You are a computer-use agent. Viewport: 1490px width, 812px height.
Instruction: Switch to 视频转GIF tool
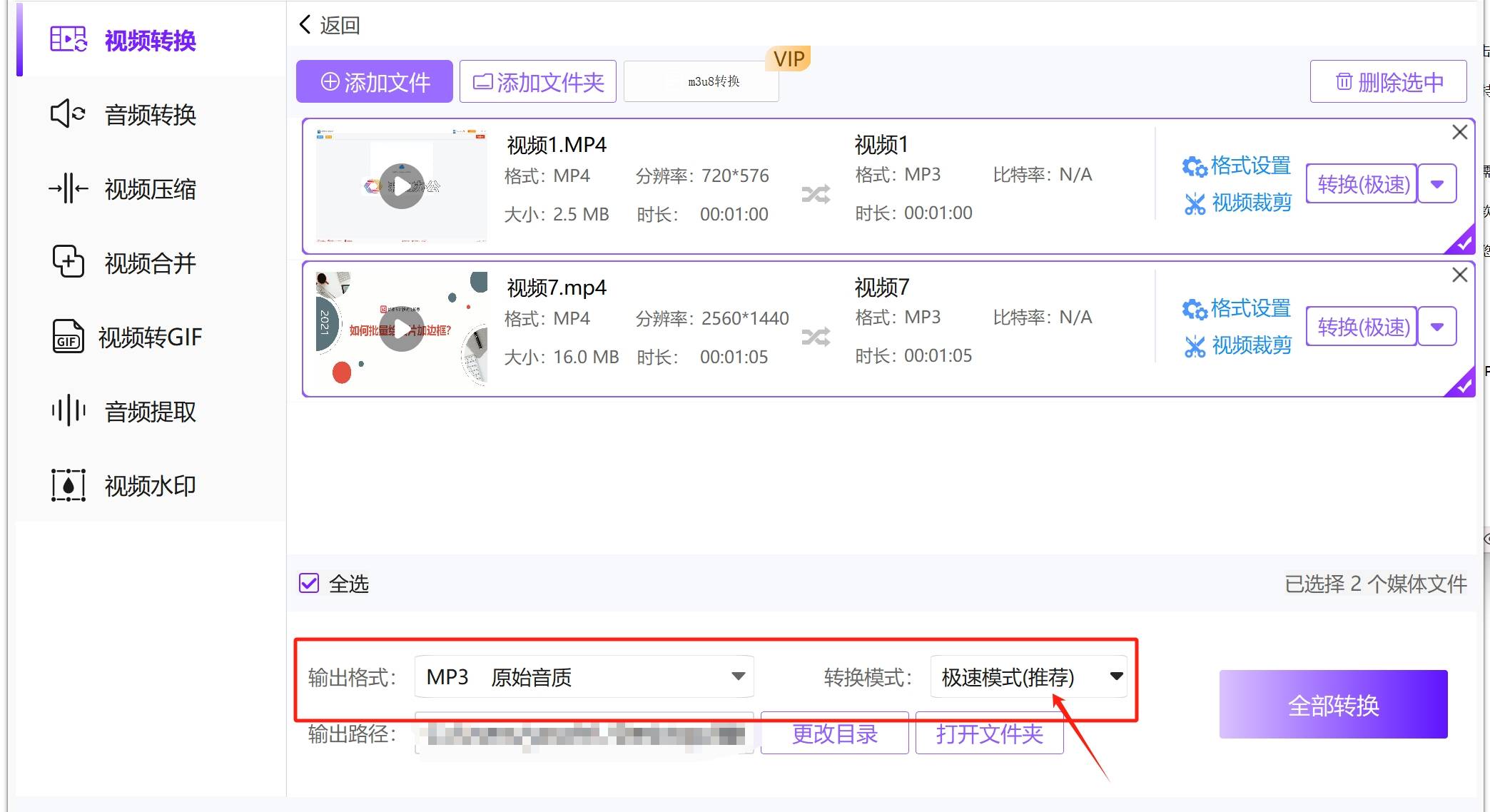(148, 337)
